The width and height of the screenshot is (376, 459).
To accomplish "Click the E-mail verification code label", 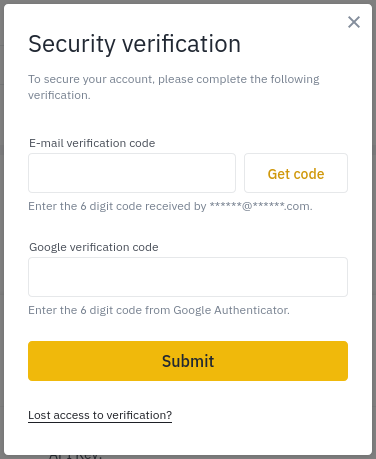I will point(92,143).
